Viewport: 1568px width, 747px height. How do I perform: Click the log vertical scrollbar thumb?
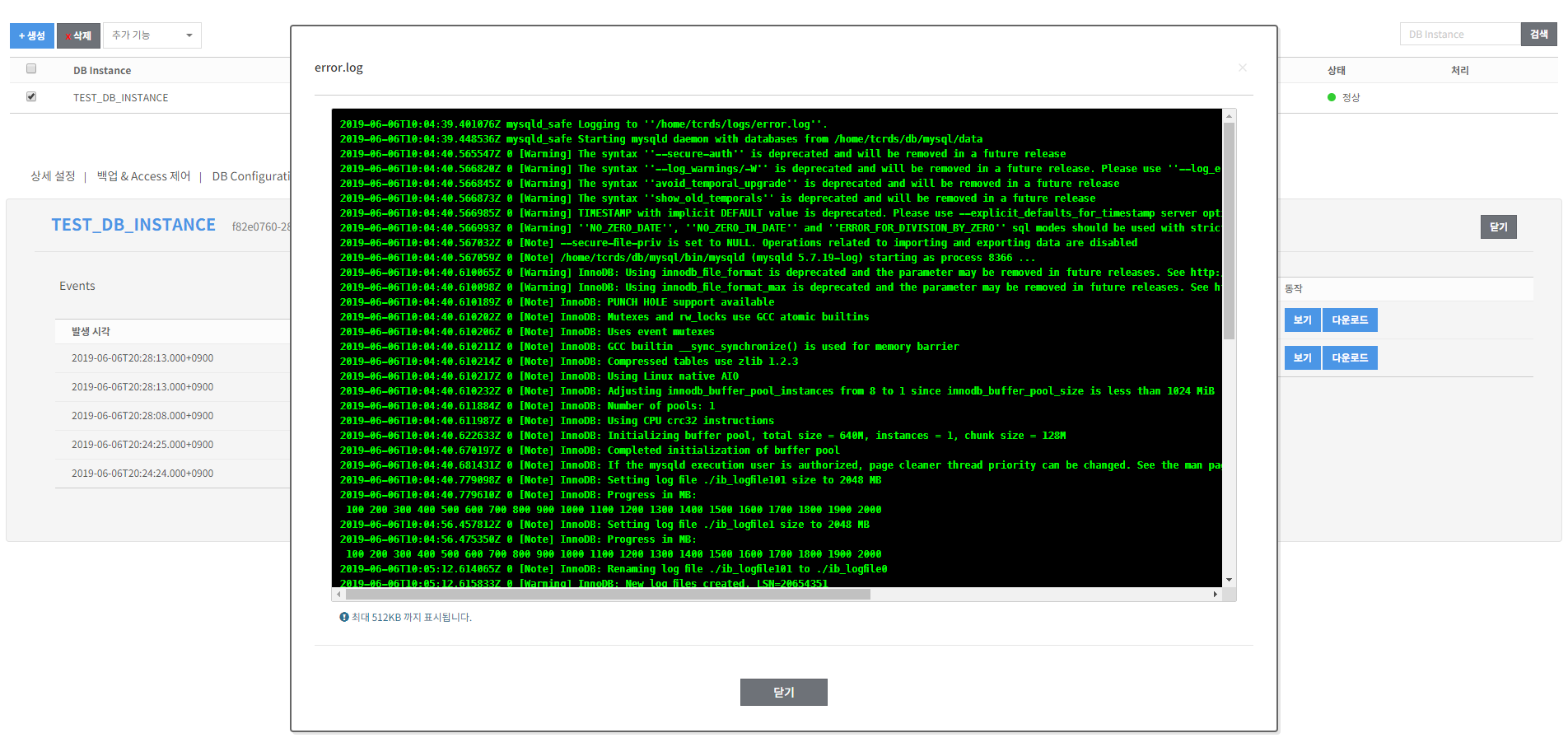coord(1229,231)
